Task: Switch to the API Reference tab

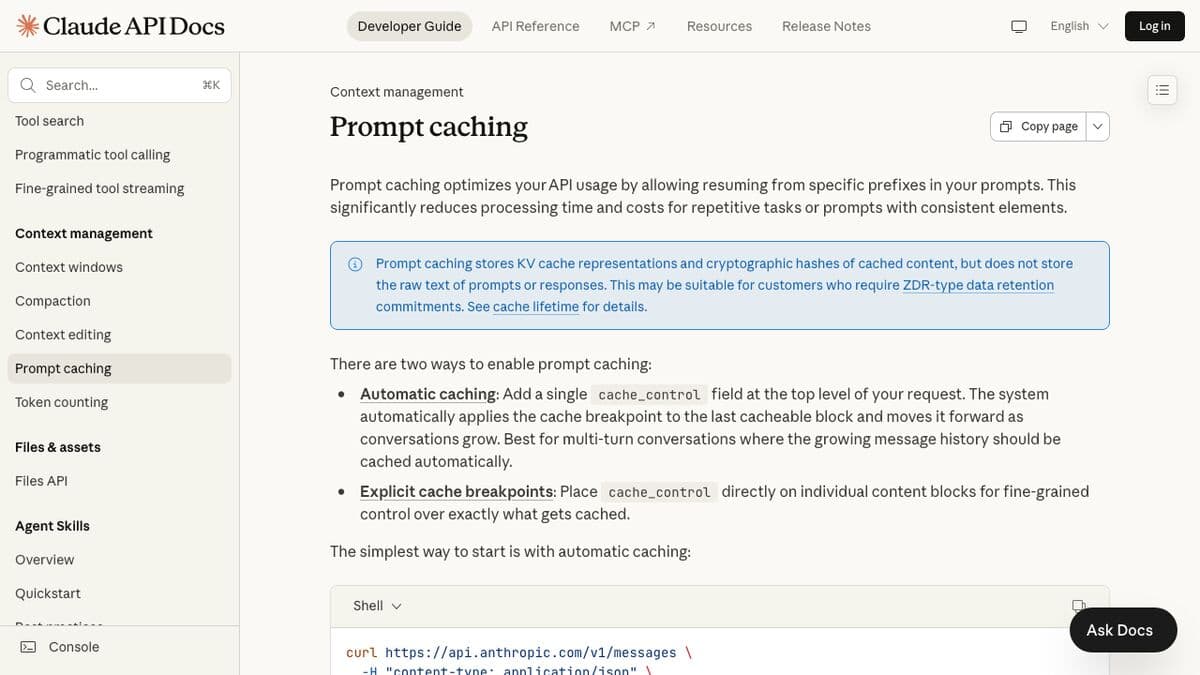Action: coord(535,26)
